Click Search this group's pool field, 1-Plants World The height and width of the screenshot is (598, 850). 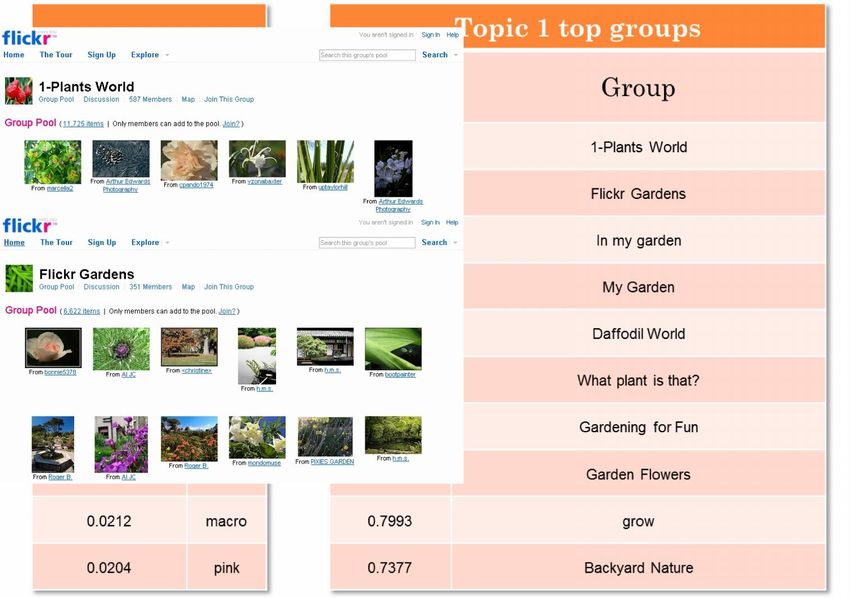[x=367, y=55]
